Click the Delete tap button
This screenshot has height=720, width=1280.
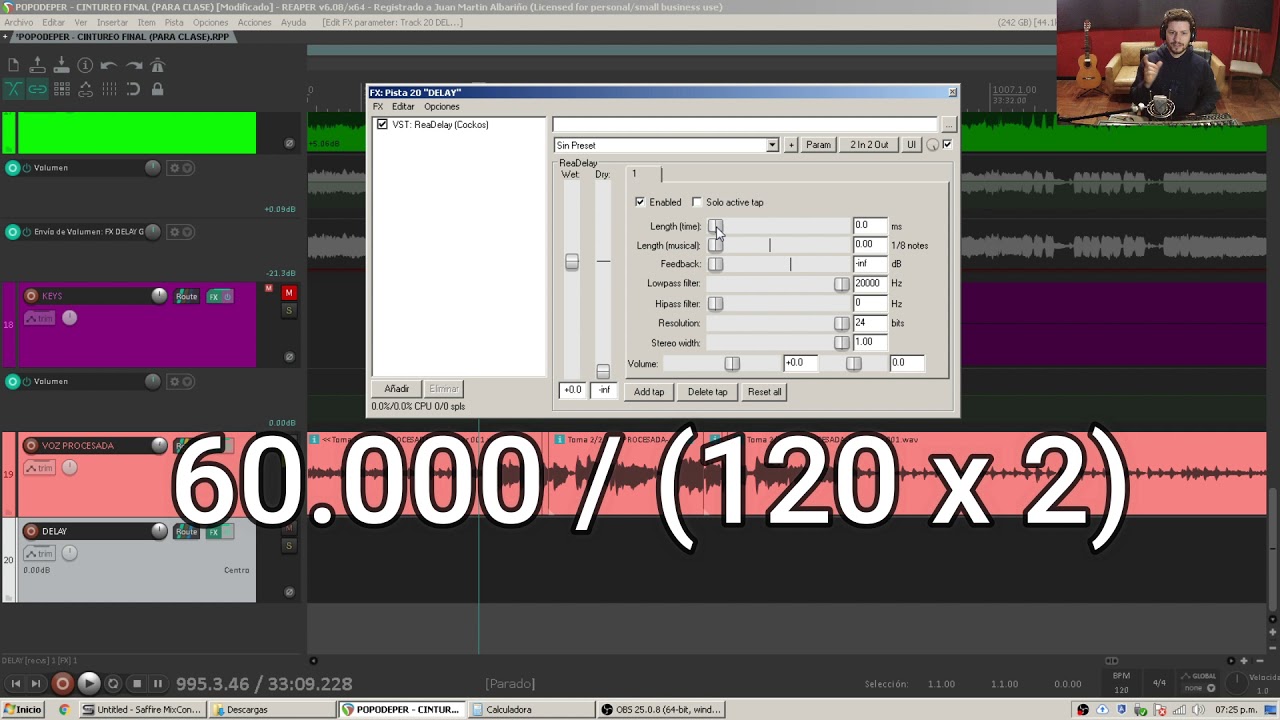708,392
